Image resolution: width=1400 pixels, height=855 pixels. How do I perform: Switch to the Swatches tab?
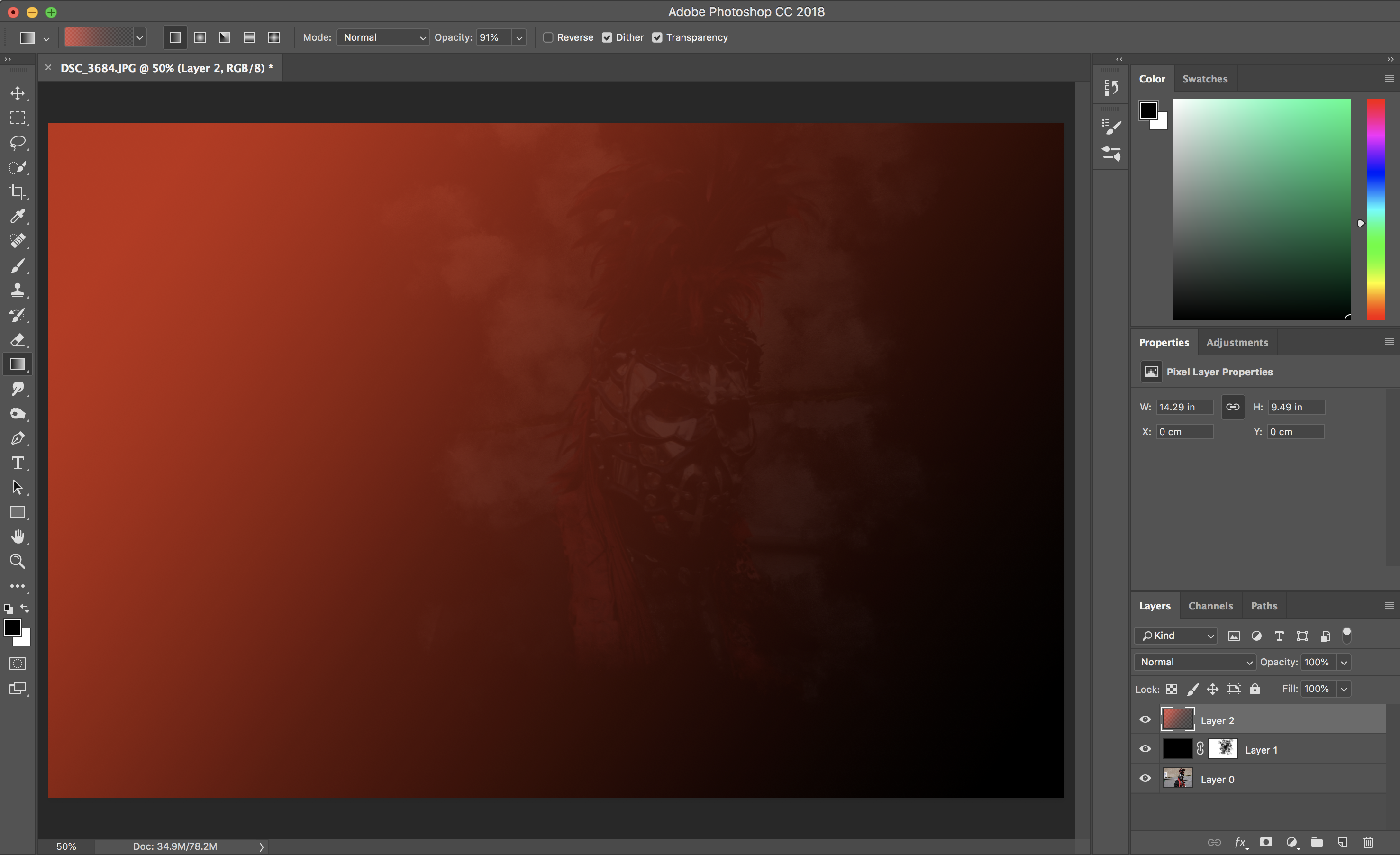pos(1205,79)
